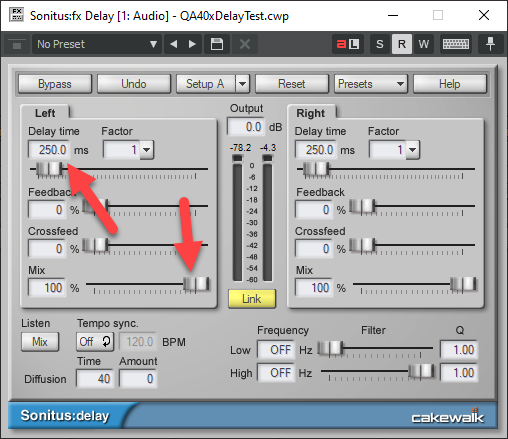The width and height of the screenshot is (508, 439).
Task: Click the High Frequency OFF field
Action: pyautogui.click(x=276, y=373)
